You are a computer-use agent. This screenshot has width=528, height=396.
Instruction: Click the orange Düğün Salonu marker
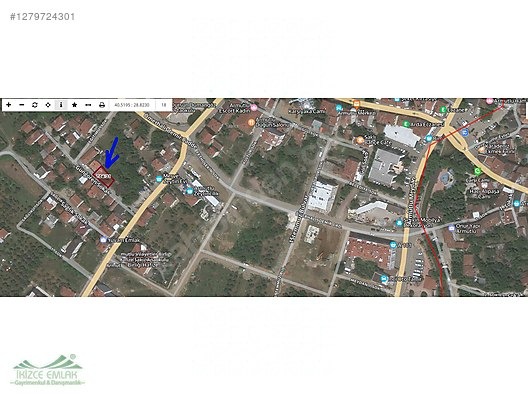click(251, 123)
